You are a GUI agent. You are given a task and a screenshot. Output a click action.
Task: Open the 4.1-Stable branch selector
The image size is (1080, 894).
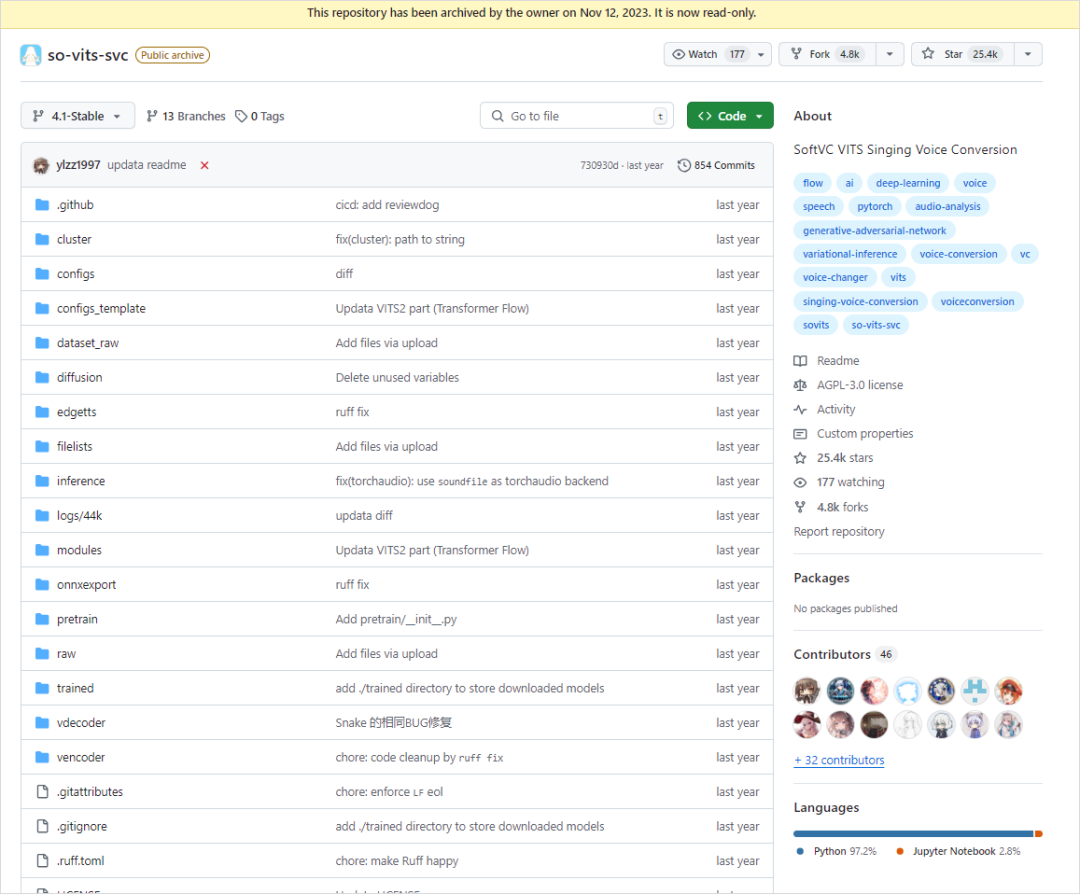point(78,116)
